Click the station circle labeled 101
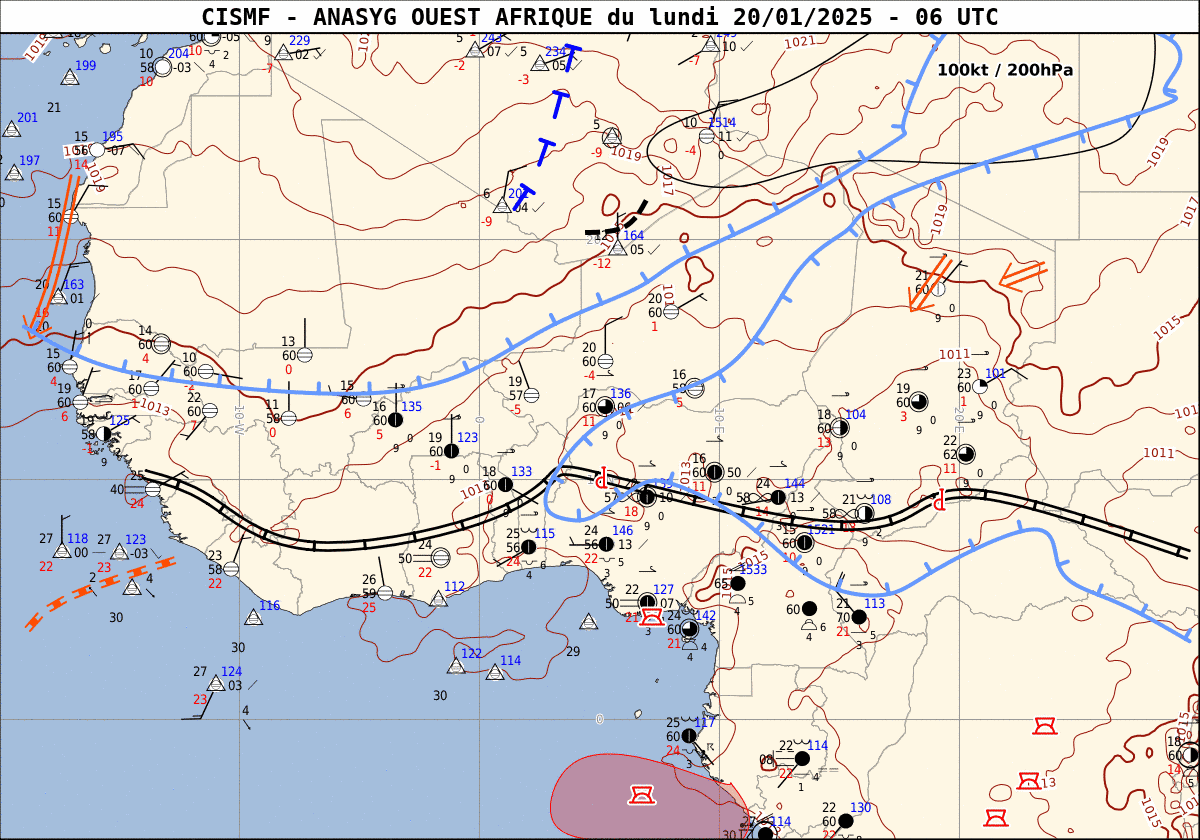 (x=980, y=386)
